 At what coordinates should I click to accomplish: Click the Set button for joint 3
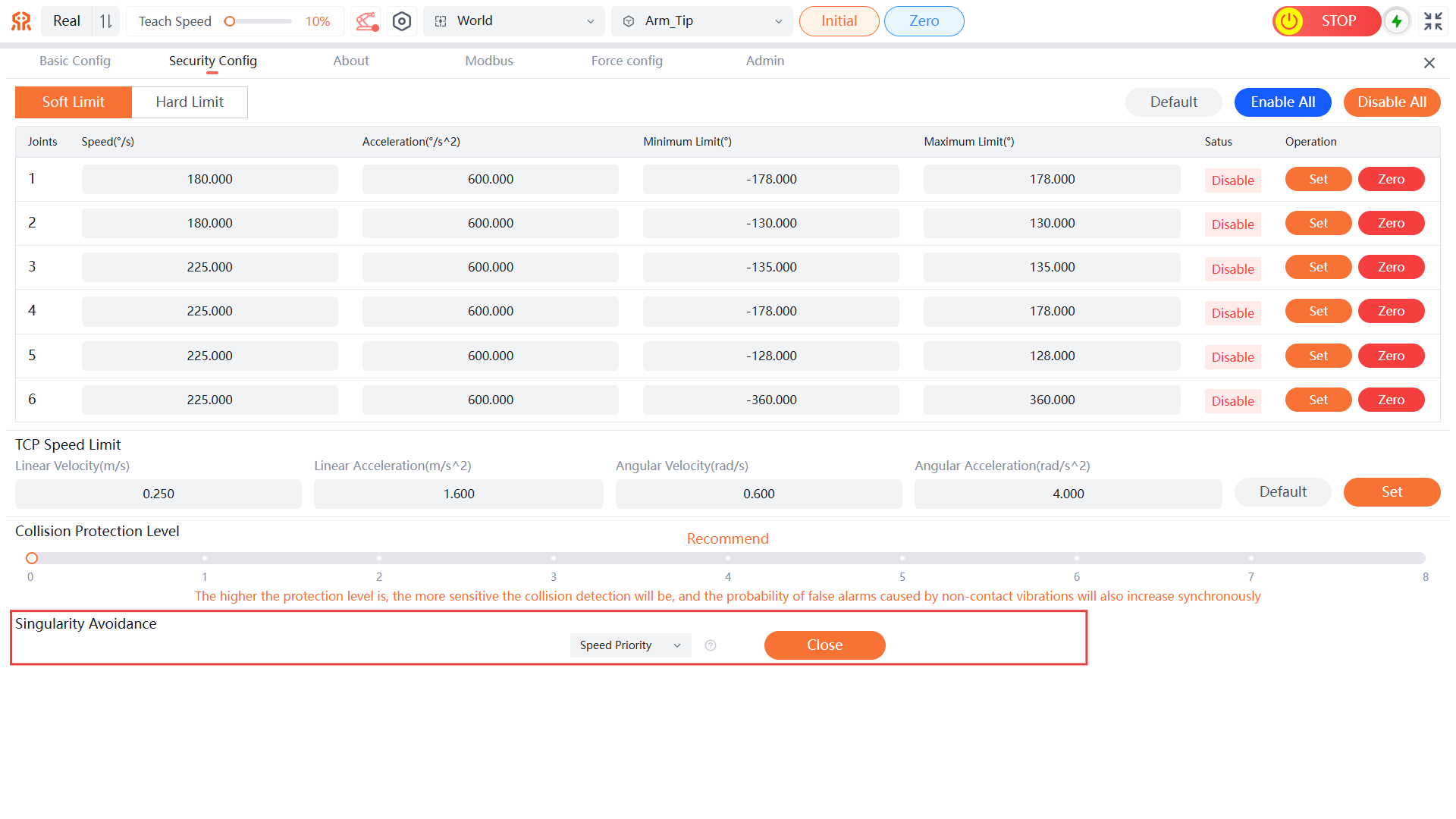click(x=1318, y=267)
